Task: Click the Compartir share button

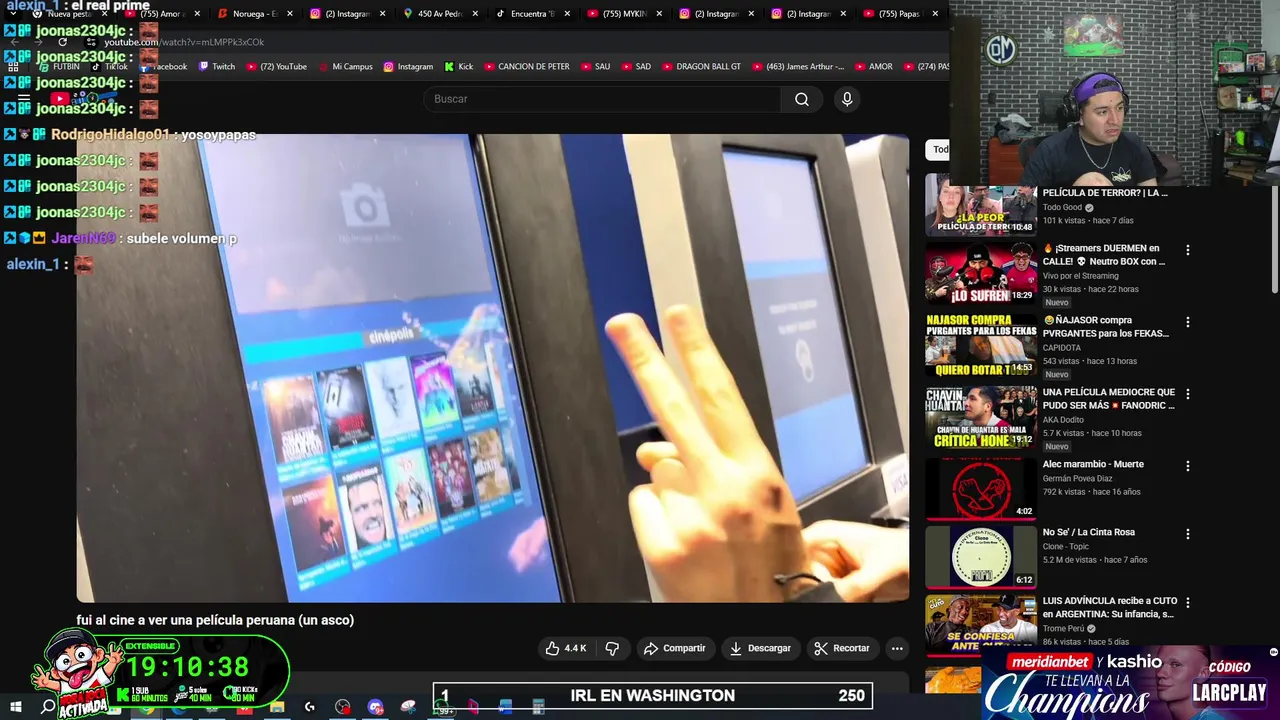Action: (x=675, y=648)
